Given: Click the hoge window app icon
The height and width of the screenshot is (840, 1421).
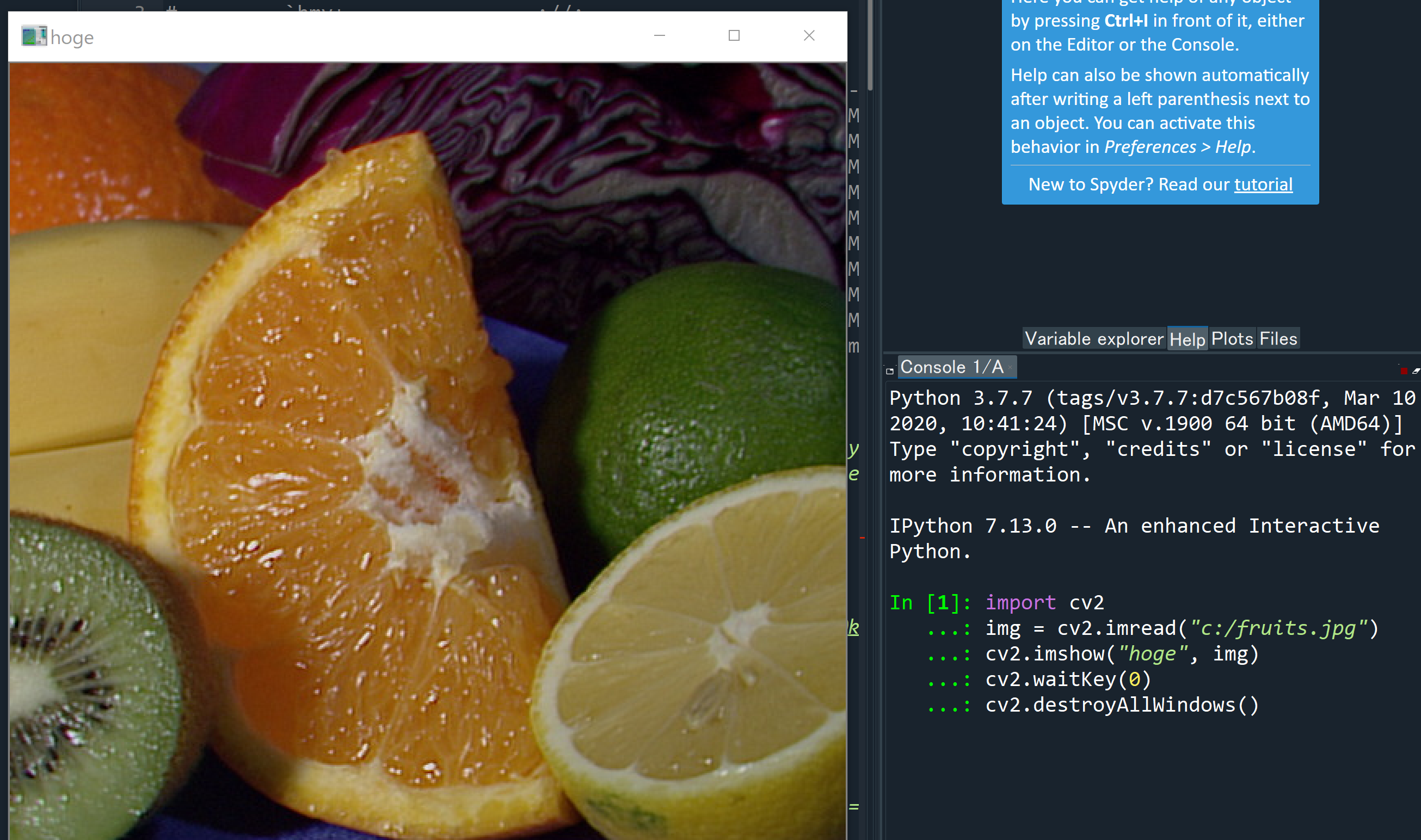Looking at the screenshot, I should [x=34, y=36].
